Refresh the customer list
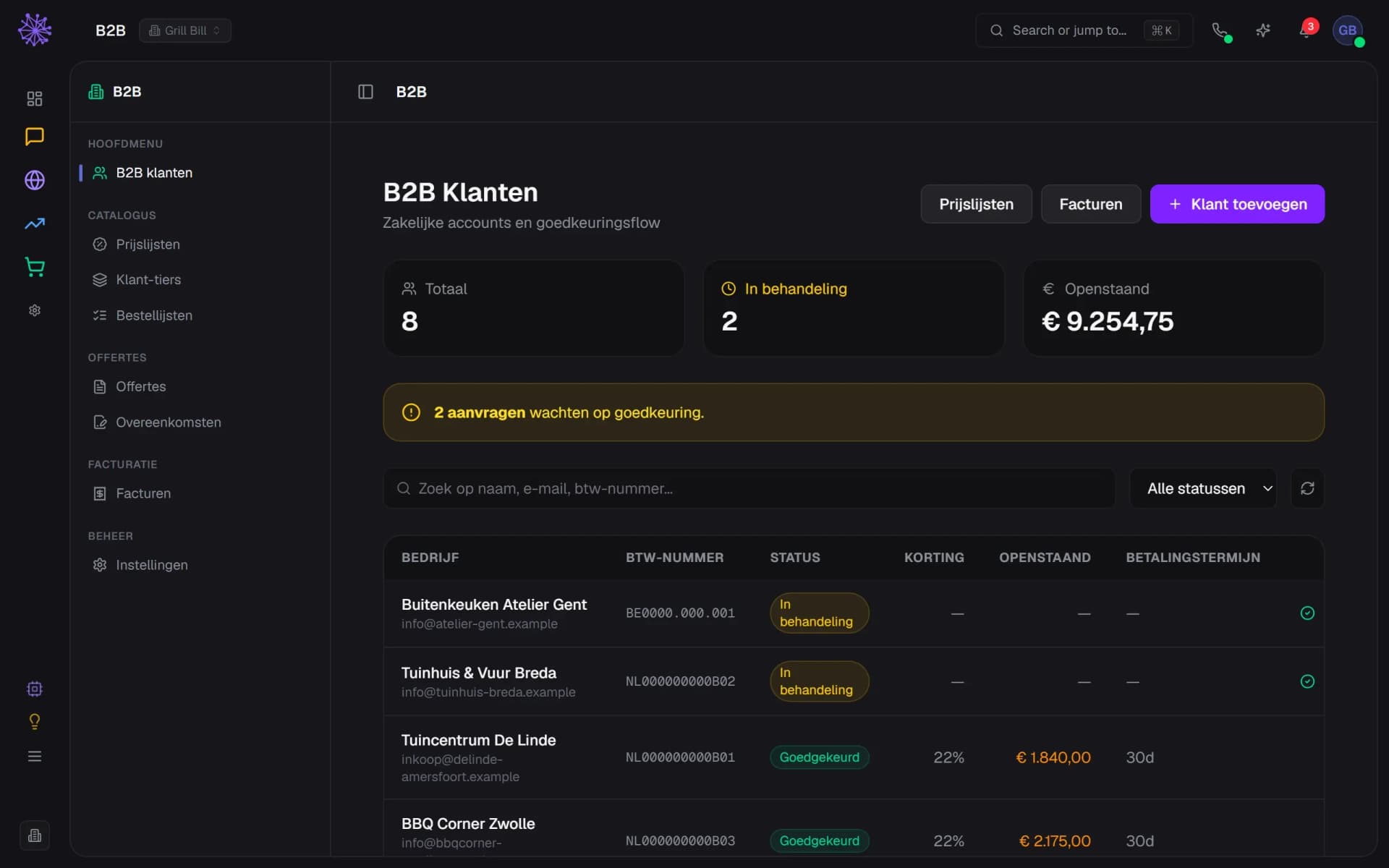The image size is (1389, 868). (x=1307, y=488)
